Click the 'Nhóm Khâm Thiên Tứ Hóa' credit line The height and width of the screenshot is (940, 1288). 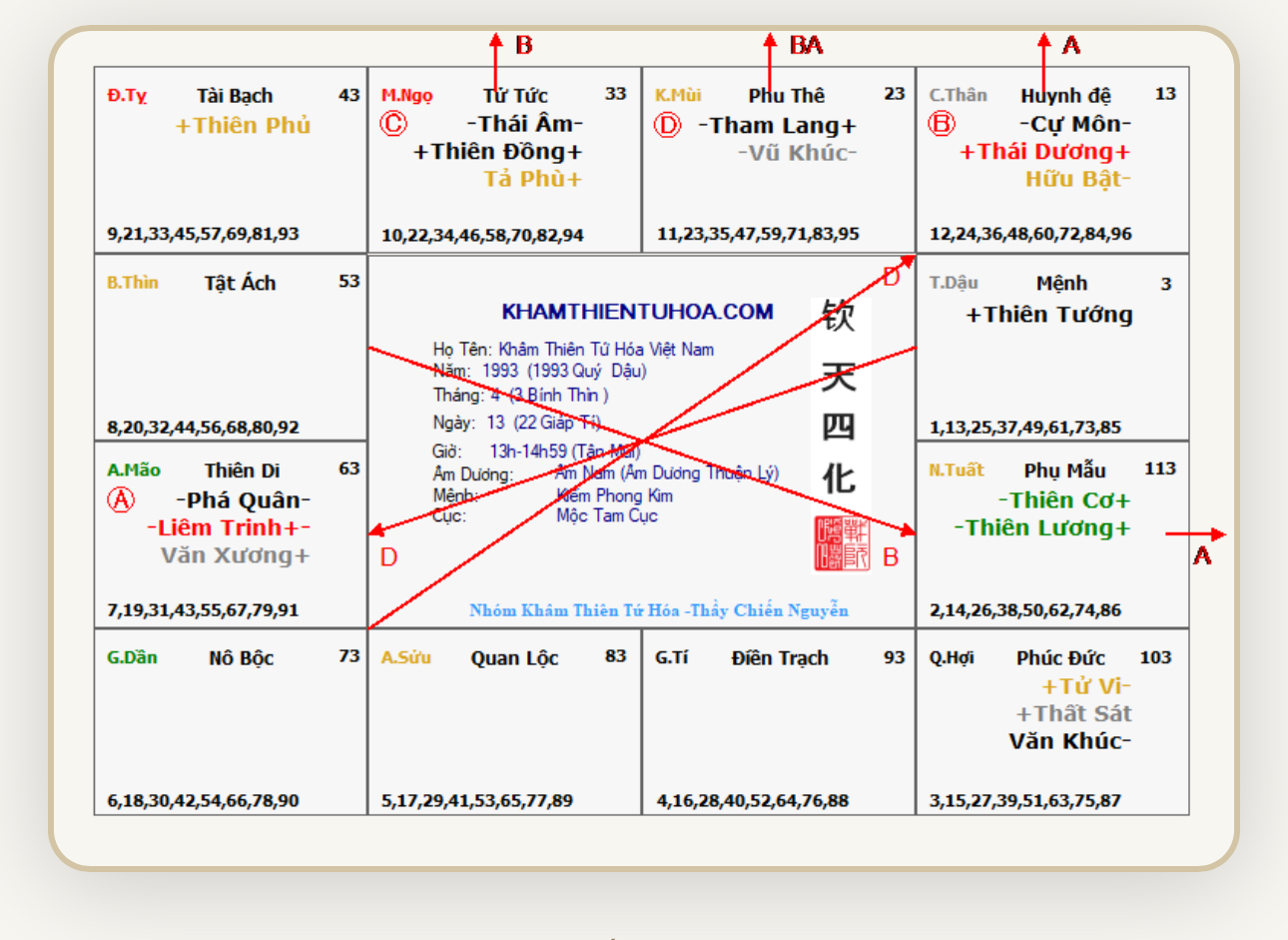pyautogui.click(x=659, y=610)
